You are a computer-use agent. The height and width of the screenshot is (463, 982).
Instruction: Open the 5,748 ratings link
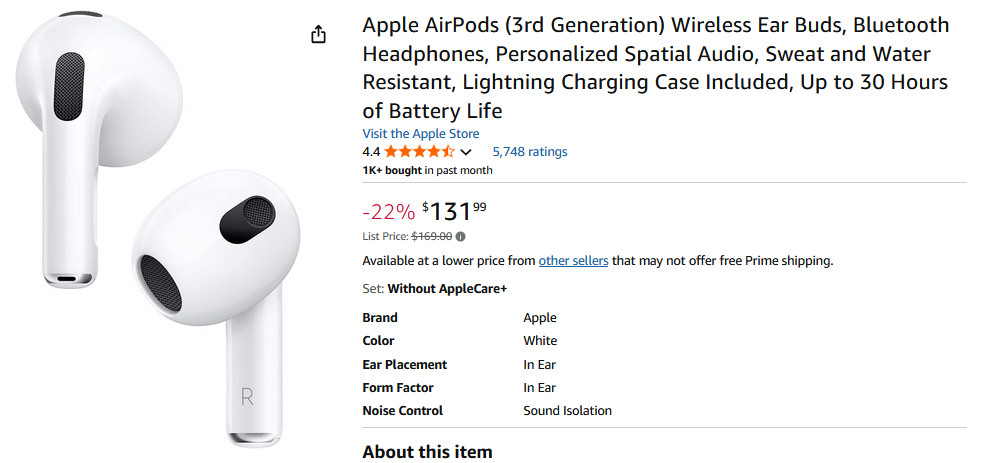pyautogui.click(x=529, y=152)
